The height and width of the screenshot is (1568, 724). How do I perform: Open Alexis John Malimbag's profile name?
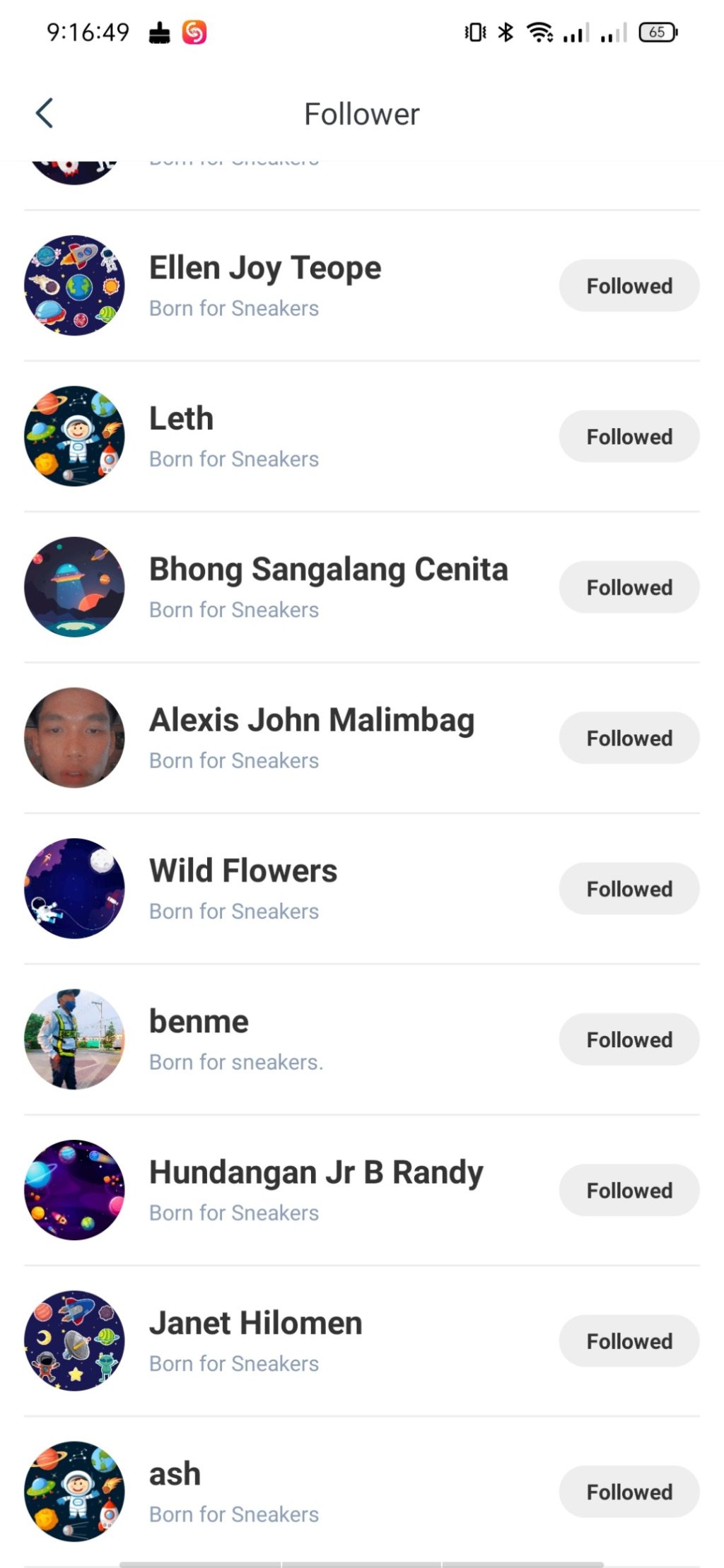pos(312,720)
